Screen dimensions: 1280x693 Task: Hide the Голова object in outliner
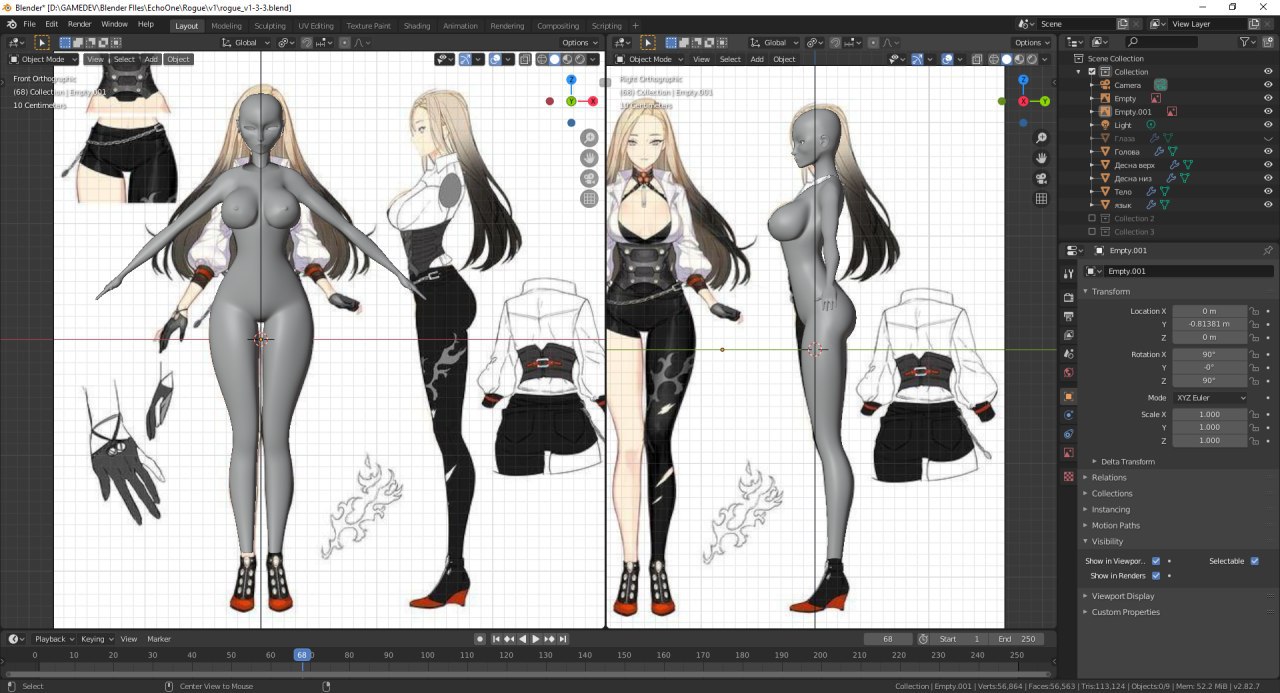[x=1268, y=152]
